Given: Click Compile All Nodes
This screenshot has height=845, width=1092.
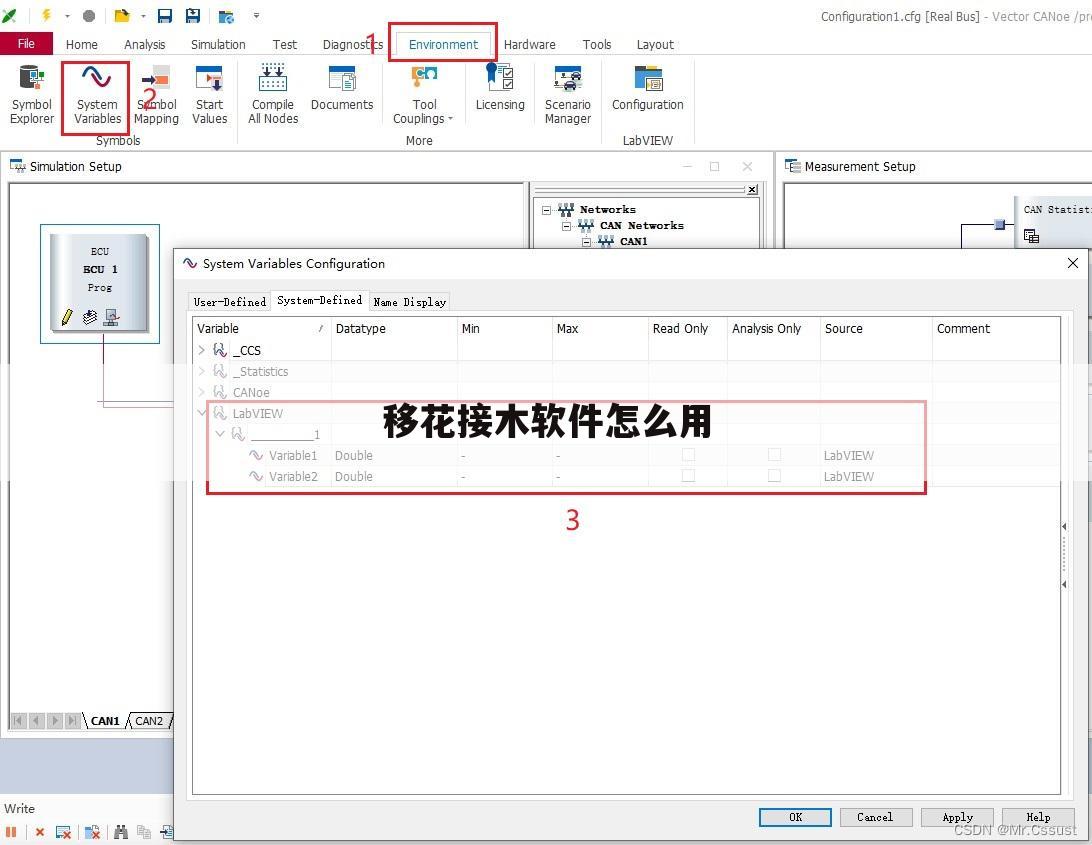Looking at the screenshot, I should [x=273, y=95].
